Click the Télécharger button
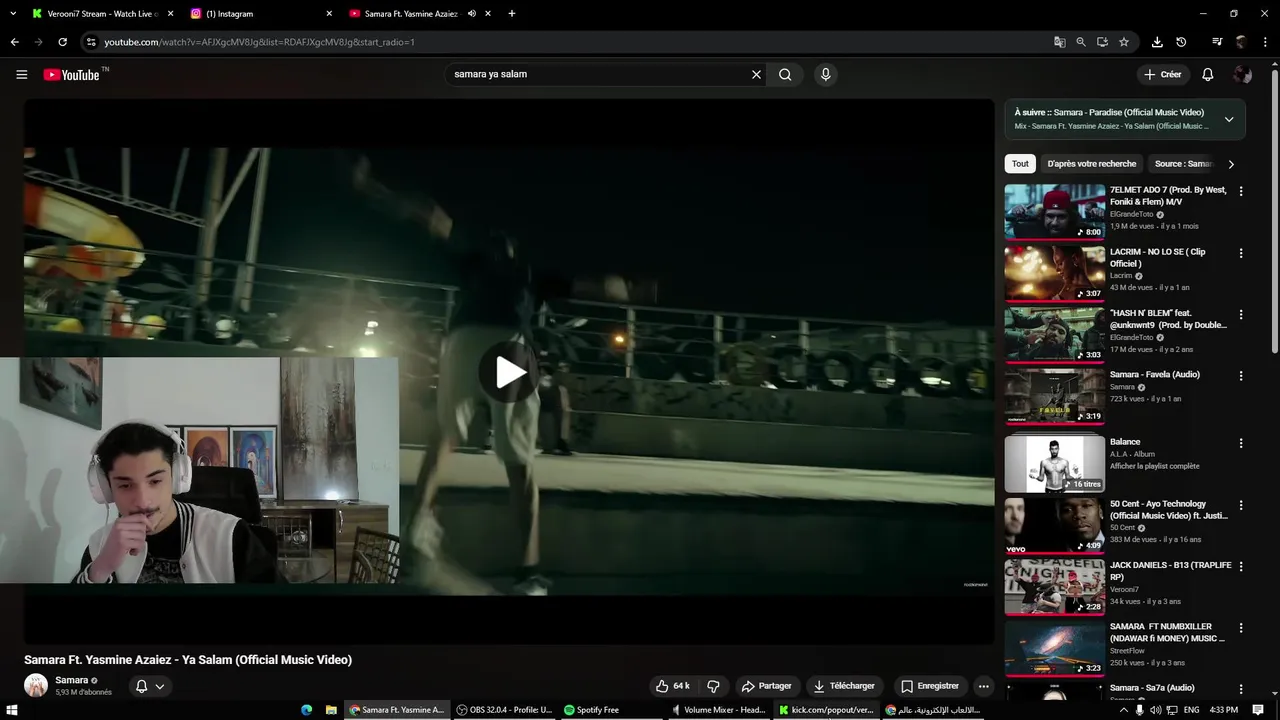 844,686
